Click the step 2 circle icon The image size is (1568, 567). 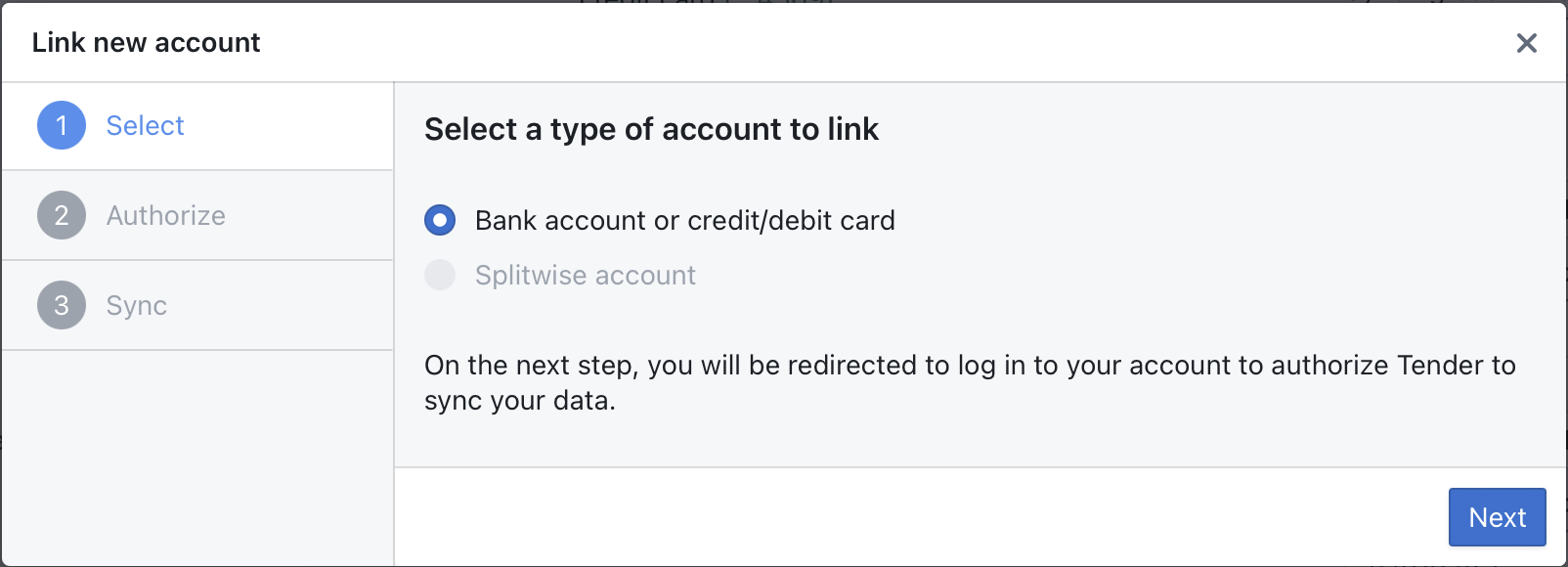tap(61, 215)
